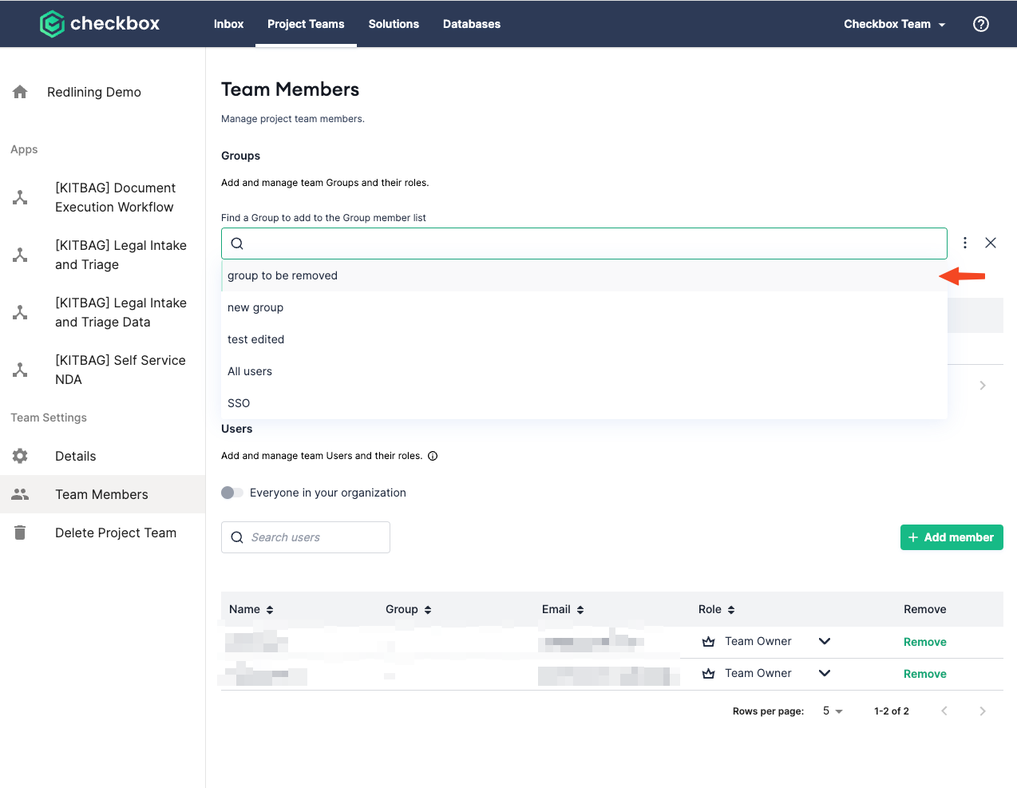Toggle Everyone in your organization switch

tap(232, 493)
